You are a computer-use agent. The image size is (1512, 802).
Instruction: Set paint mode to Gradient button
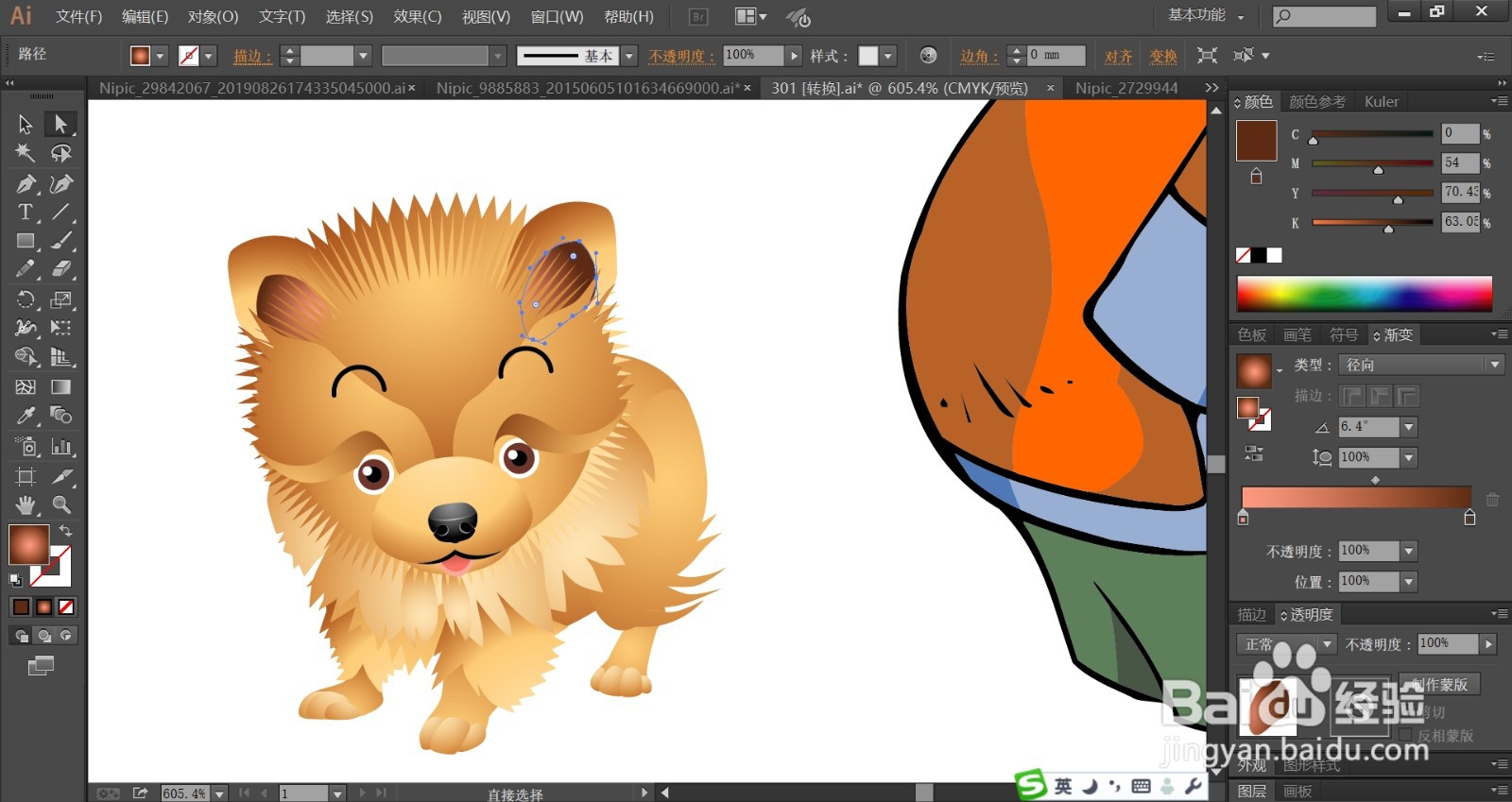(43, 606)
